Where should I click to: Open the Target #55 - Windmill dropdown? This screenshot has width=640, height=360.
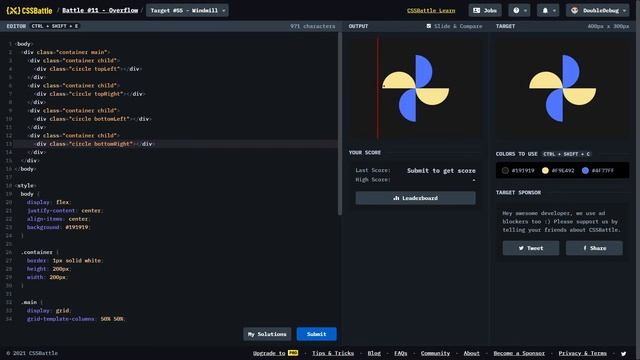point(187,10)
